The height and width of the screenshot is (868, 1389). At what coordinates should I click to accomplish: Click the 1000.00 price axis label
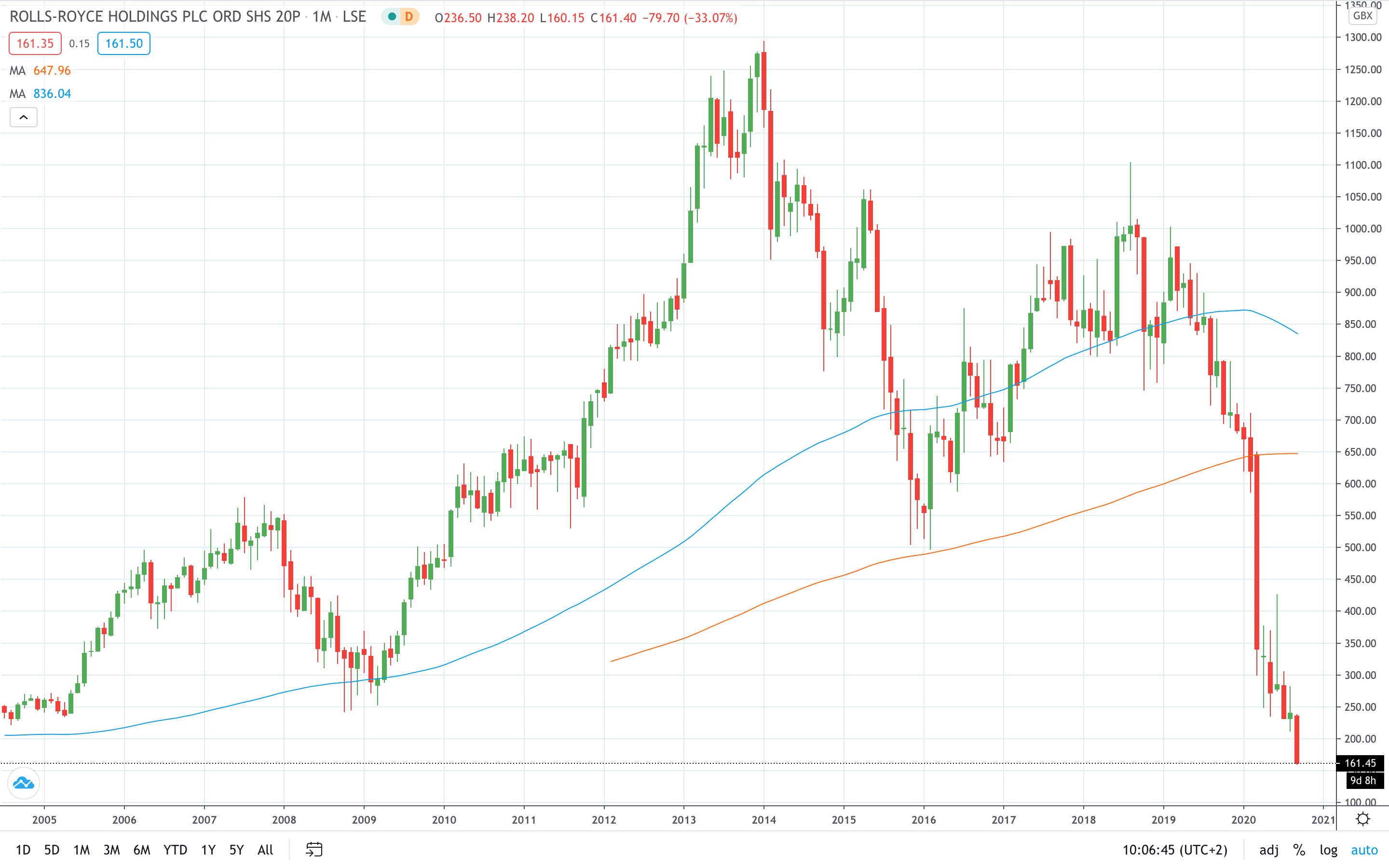pyautogui.click(x=1362, y=229)
